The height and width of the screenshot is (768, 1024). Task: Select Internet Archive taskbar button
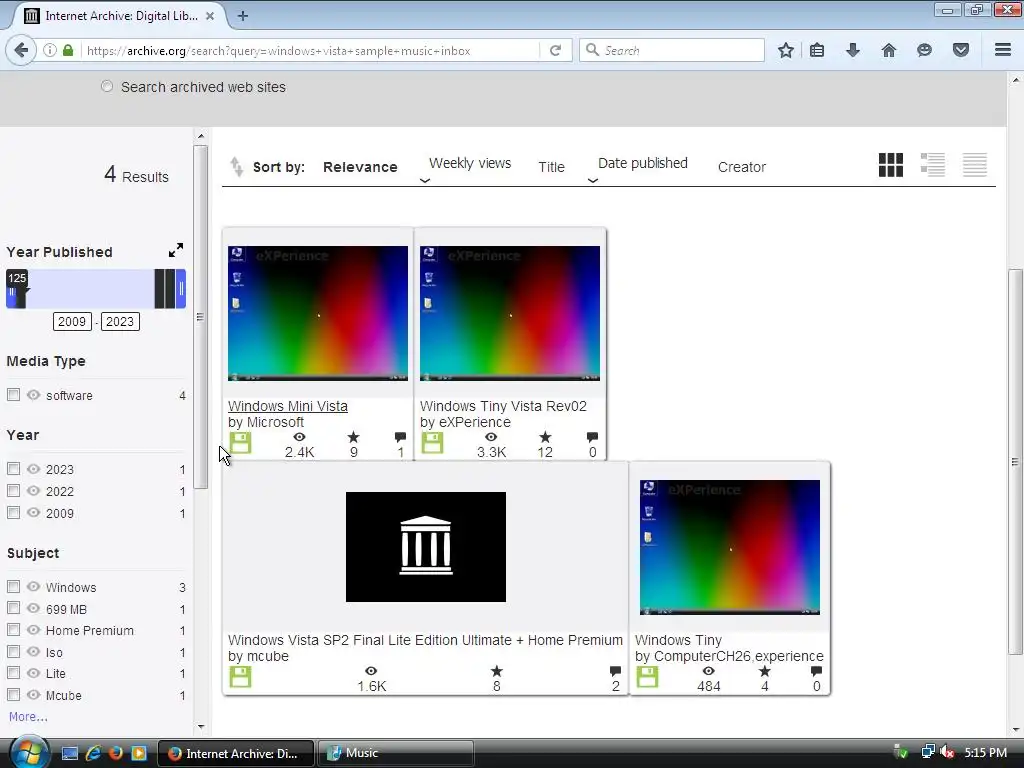click(x=236, y=753)
